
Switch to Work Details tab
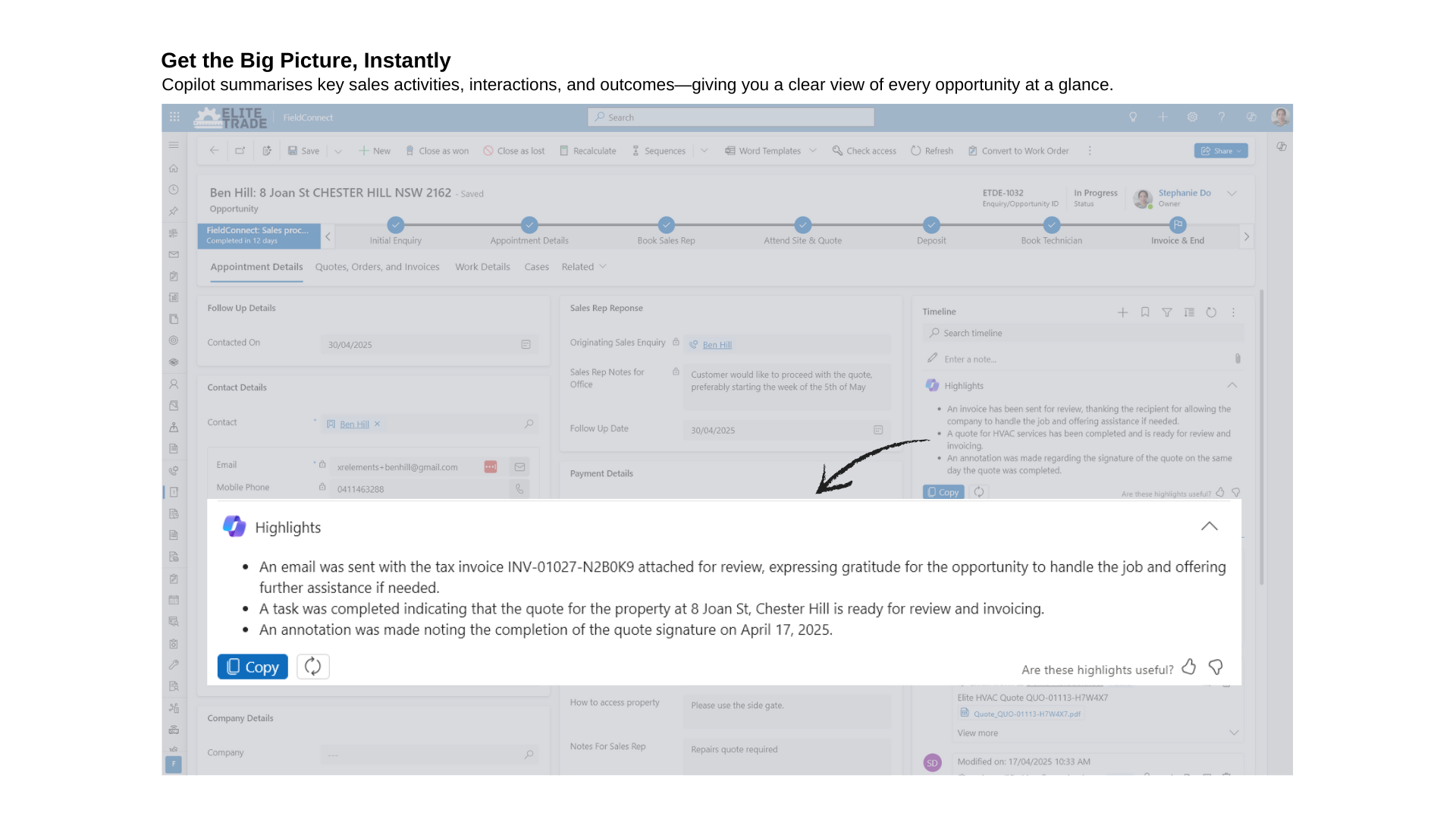[x=482, y=266]
